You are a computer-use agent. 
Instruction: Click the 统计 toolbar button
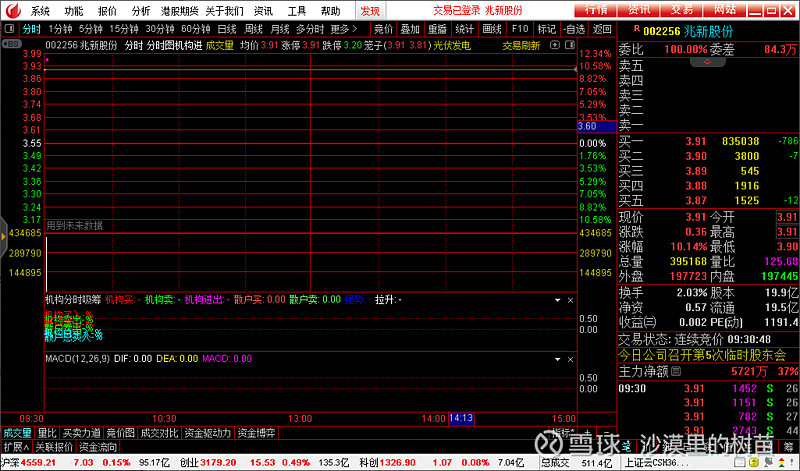point(464,29)
